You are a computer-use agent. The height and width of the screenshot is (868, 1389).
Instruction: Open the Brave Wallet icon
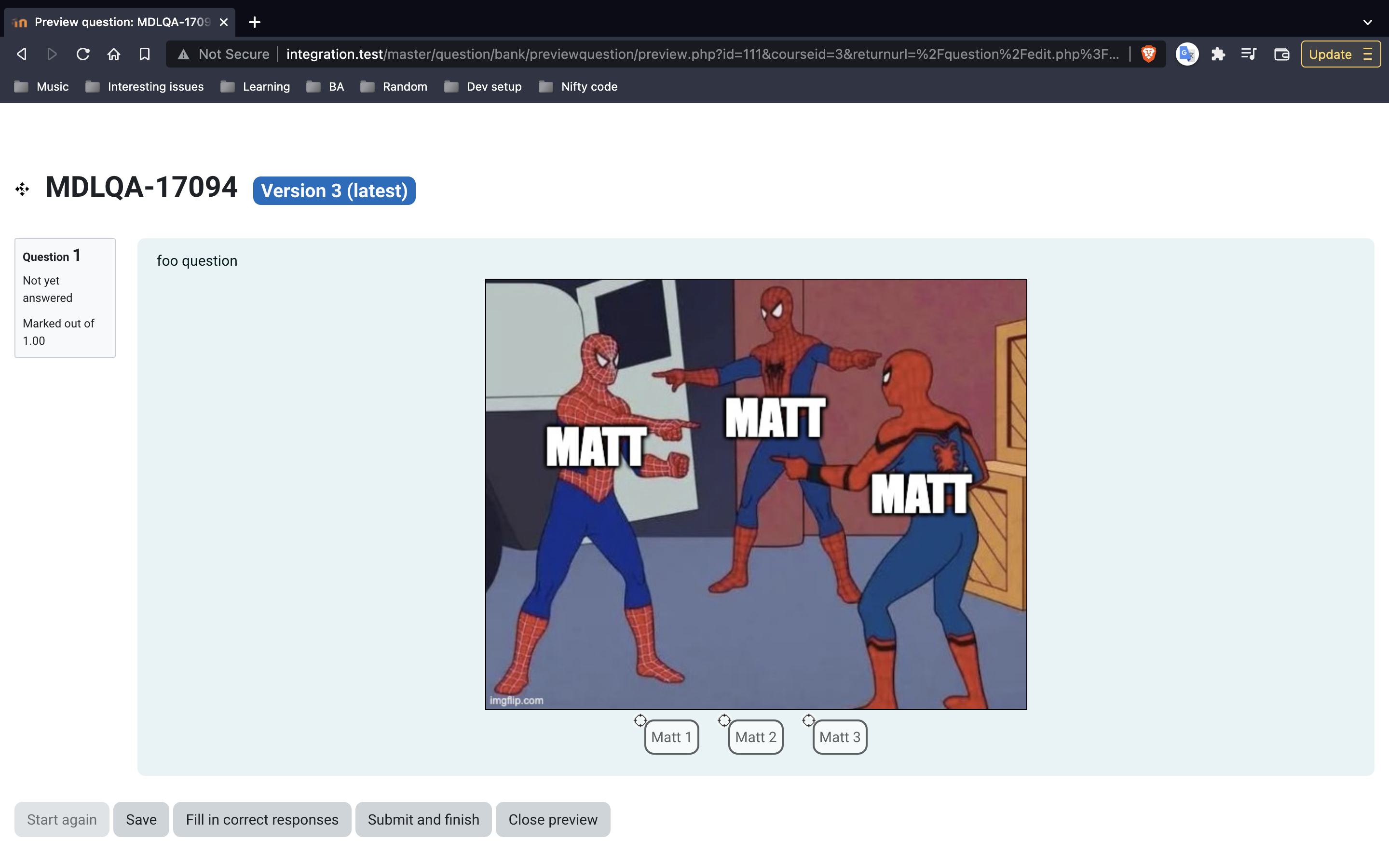tap(1281, 54)
